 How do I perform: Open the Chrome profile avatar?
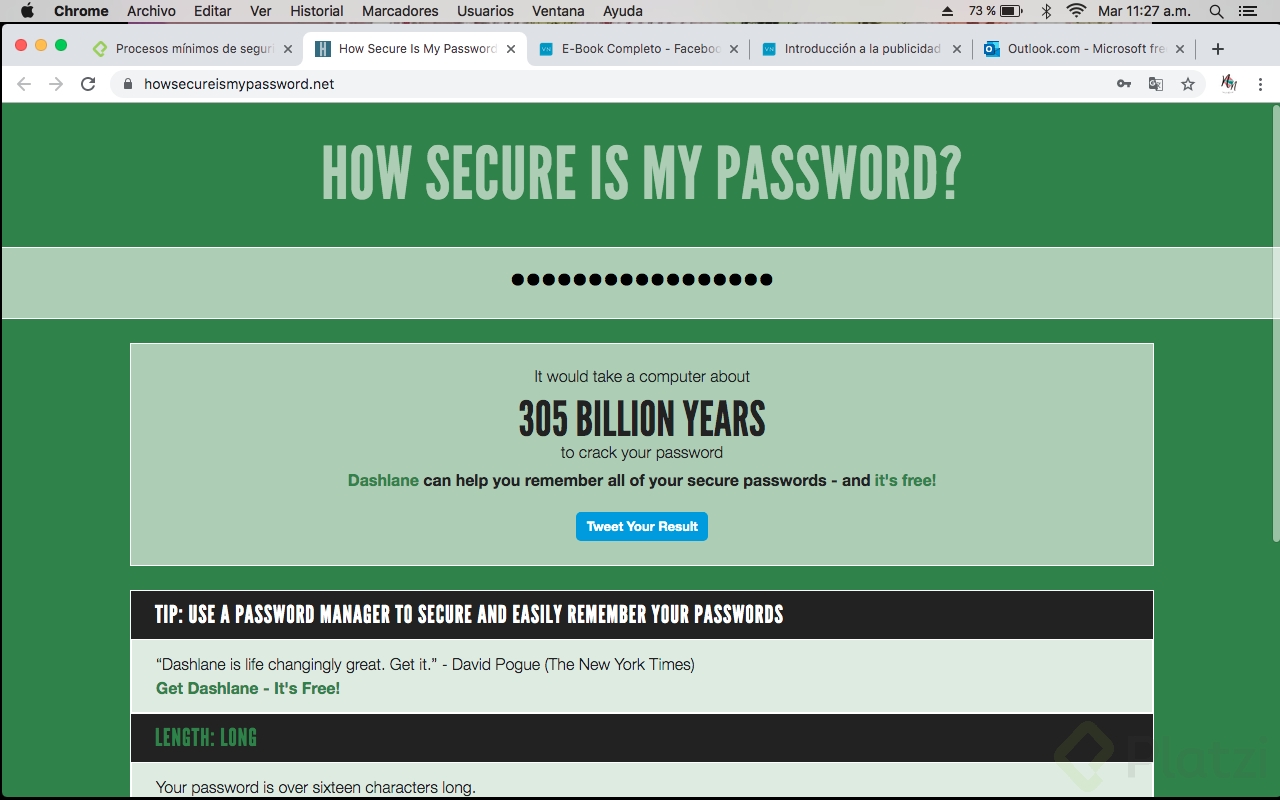[x=1229, y=84]
